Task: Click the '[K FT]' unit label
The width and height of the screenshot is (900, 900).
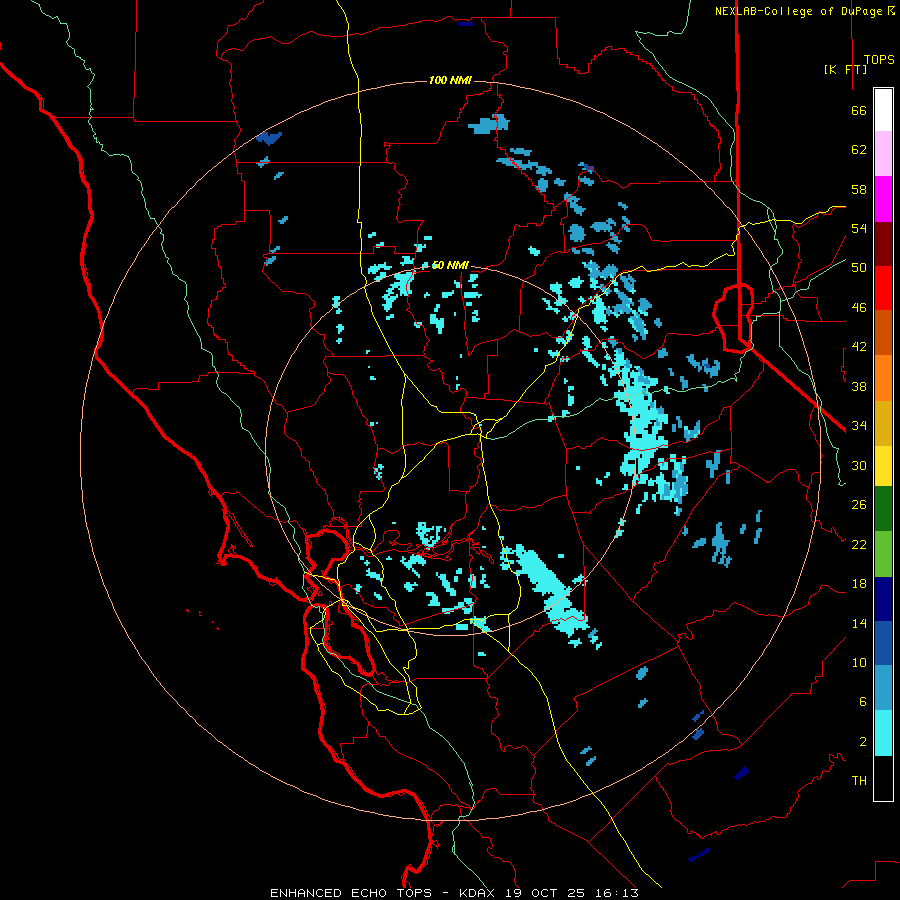Action: tap(845, 69)
